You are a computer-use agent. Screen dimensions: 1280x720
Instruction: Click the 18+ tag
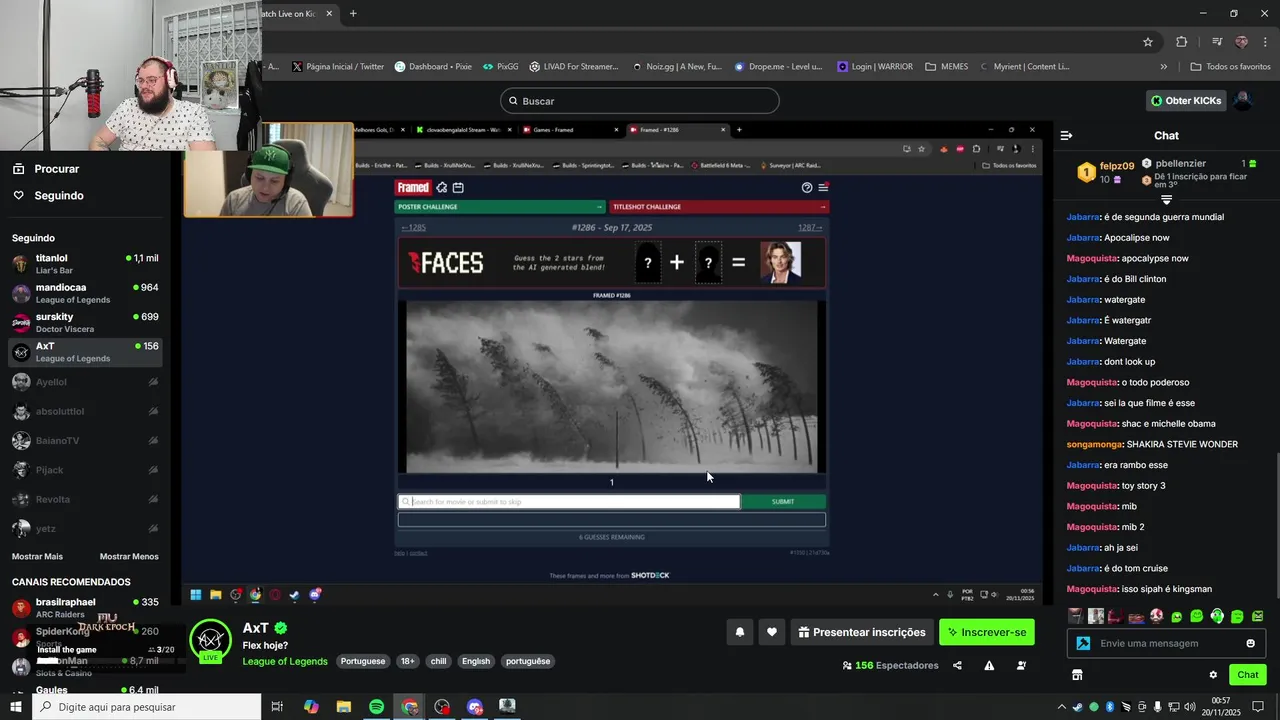click(407, 661)
